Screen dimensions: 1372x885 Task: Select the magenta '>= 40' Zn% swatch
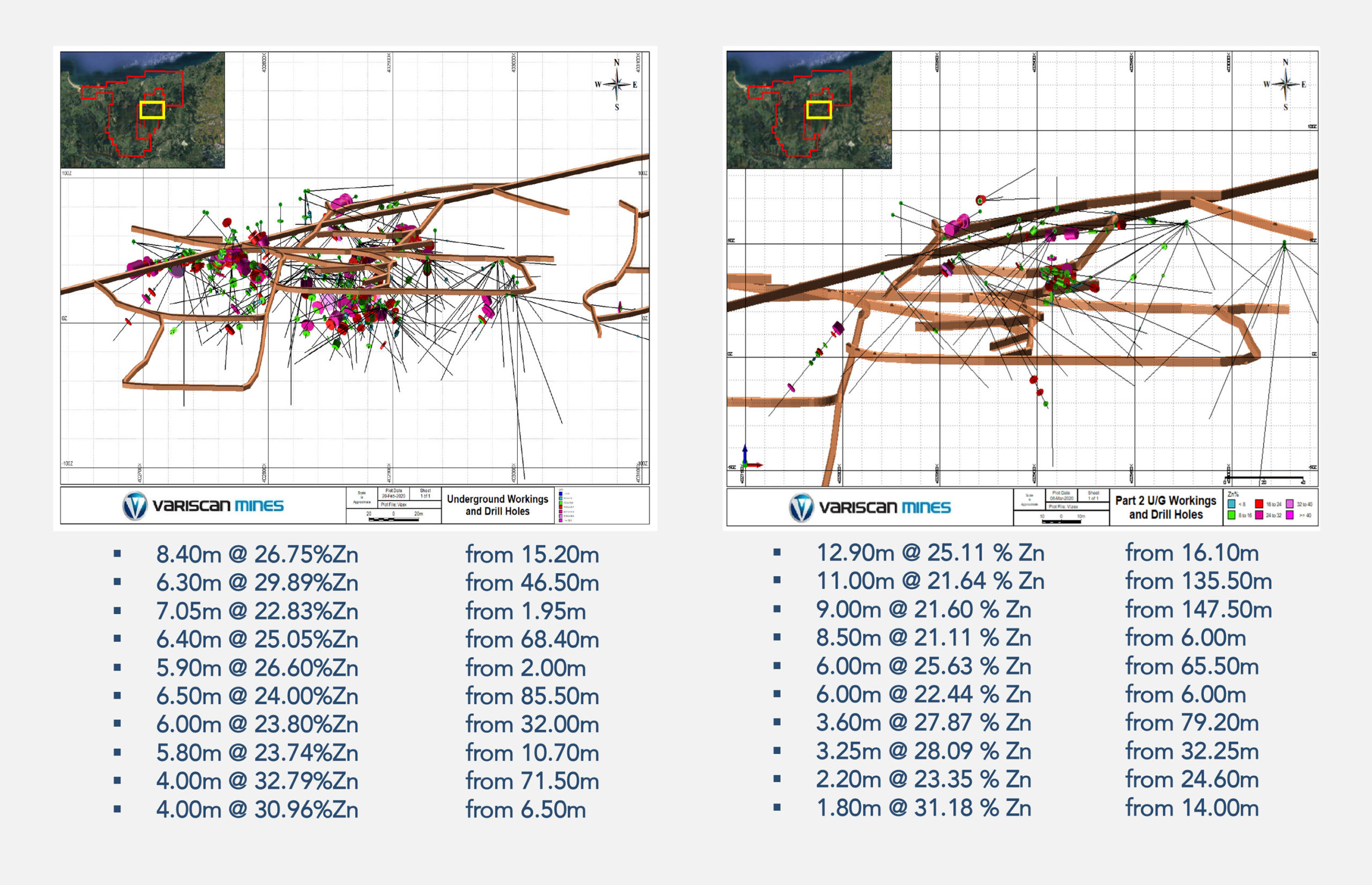(1289, 515)
